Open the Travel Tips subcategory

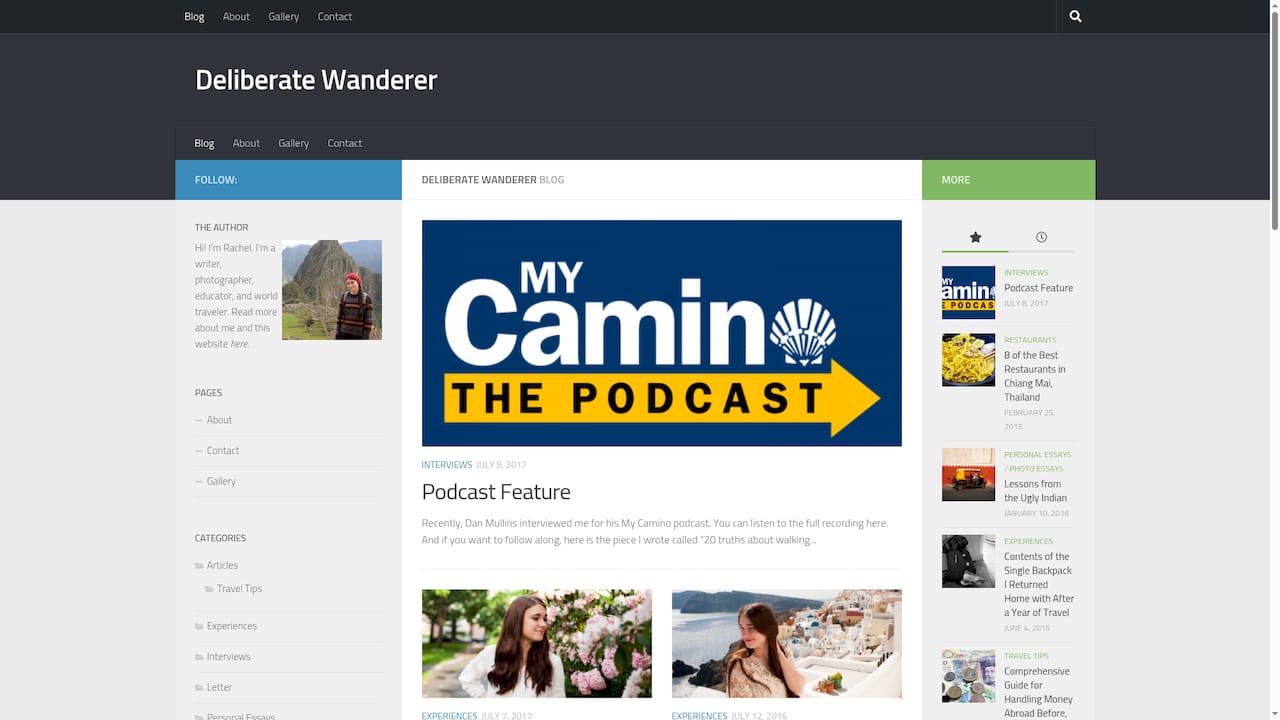click(239, 589)
